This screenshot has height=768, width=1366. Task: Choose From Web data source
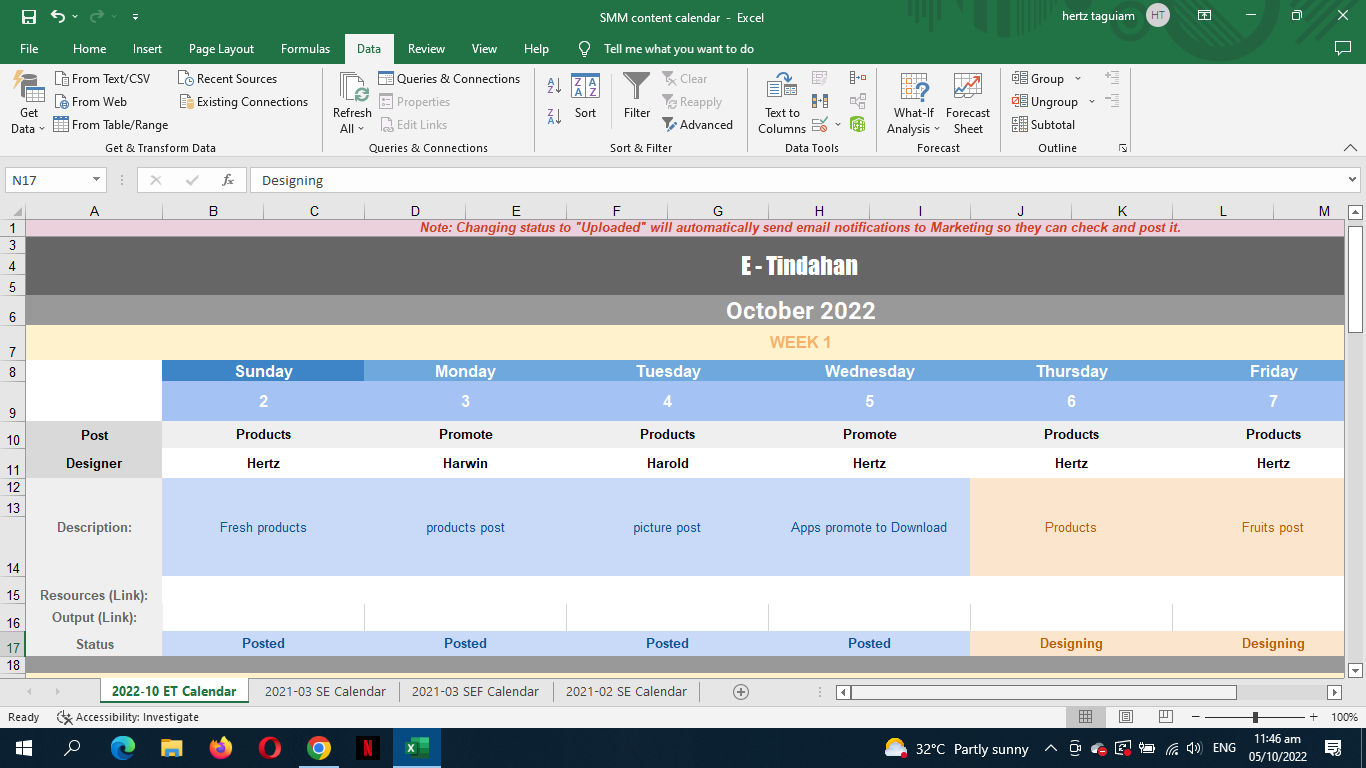(x=90, y=101)
